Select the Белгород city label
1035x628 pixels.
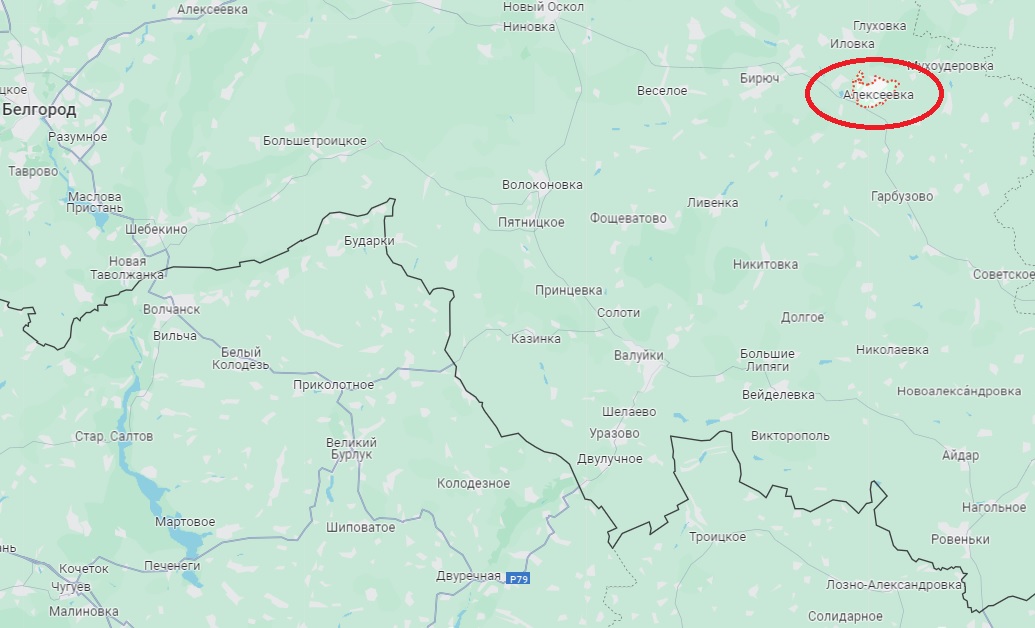pos(39,110)
